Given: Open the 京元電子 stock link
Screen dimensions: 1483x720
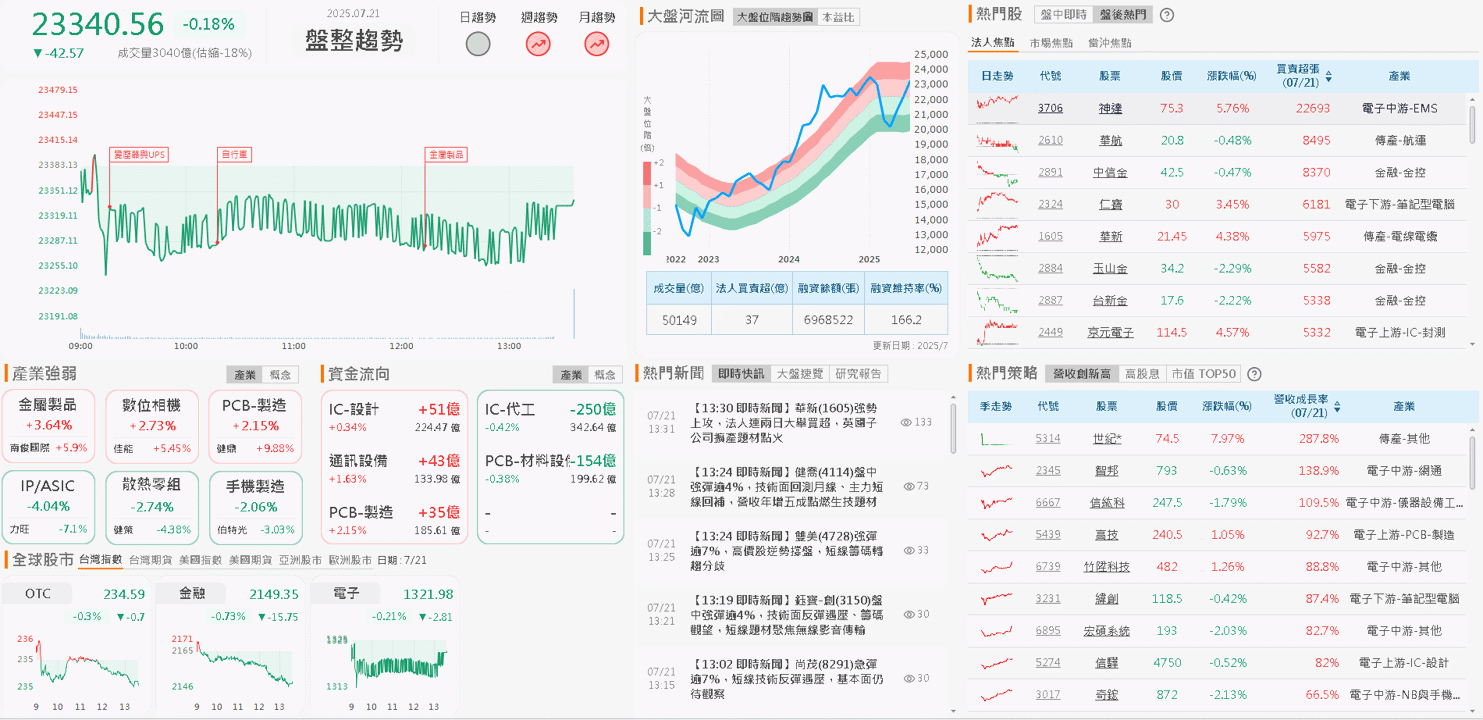Looking at the screenshot, I should (1110, 332).
